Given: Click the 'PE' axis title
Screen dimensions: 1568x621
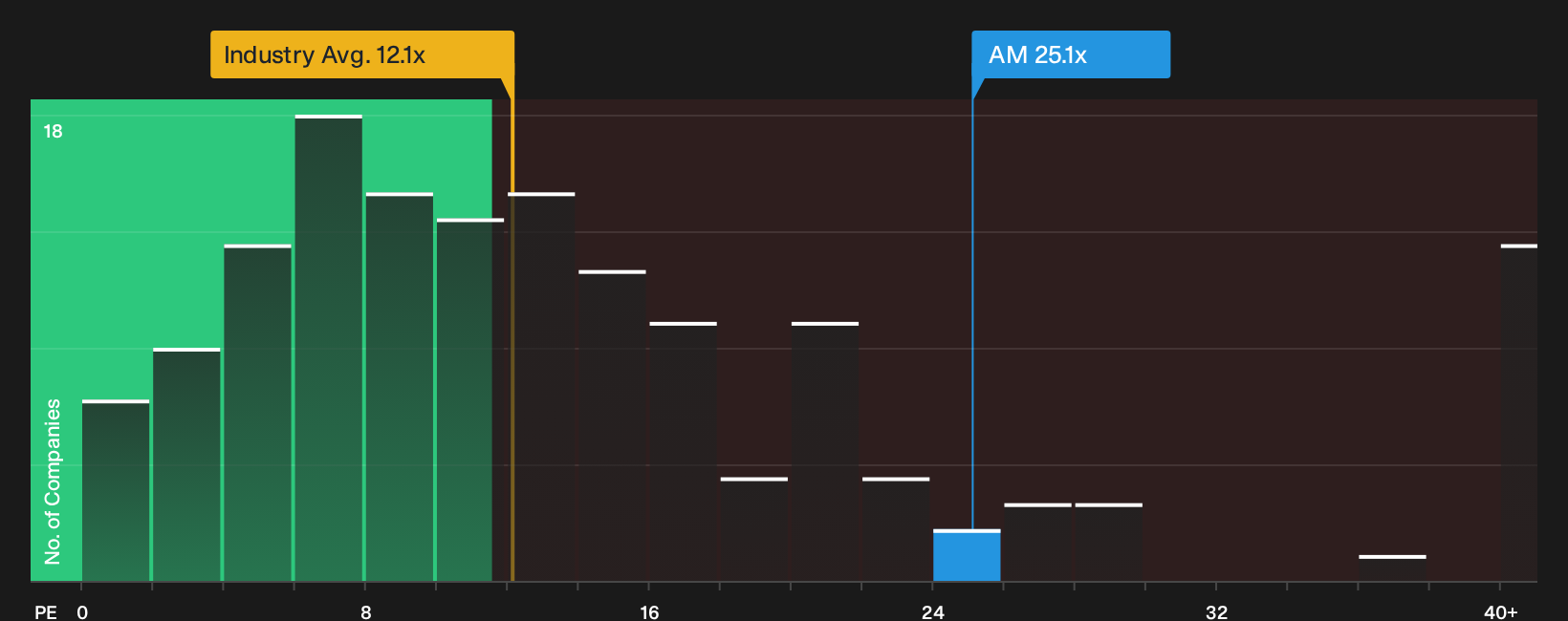Looking at the screenshot, I should pos(46,611).
